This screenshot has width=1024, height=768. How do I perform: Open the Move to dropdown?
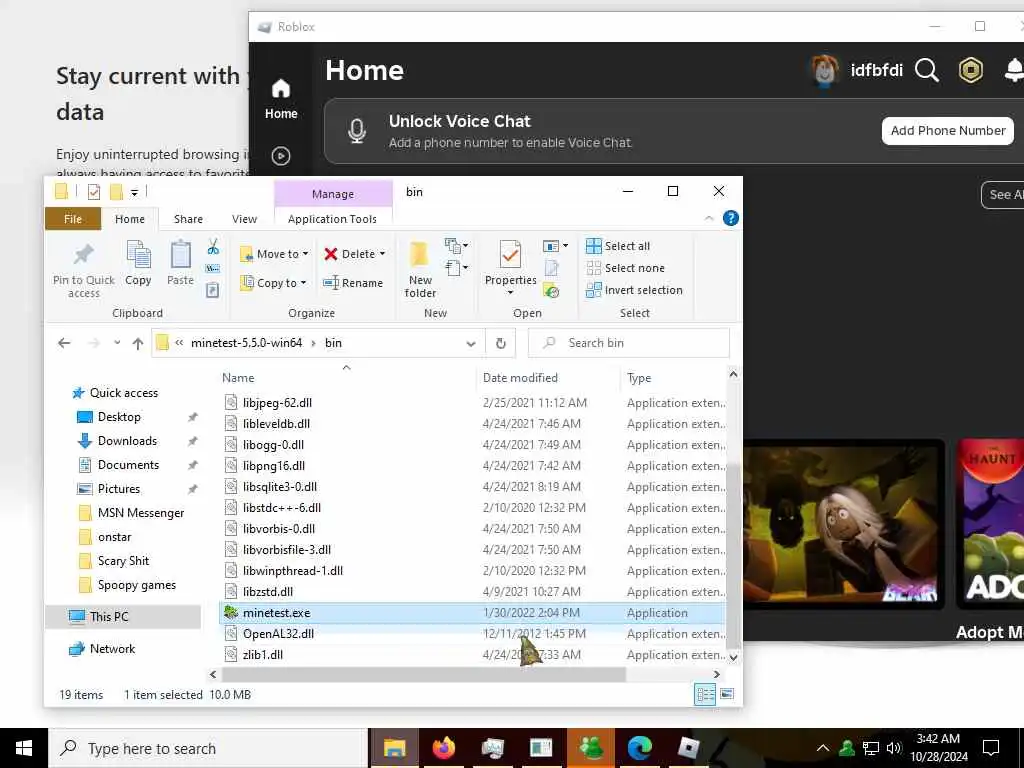pyautogui.click(x=274, y=254)
